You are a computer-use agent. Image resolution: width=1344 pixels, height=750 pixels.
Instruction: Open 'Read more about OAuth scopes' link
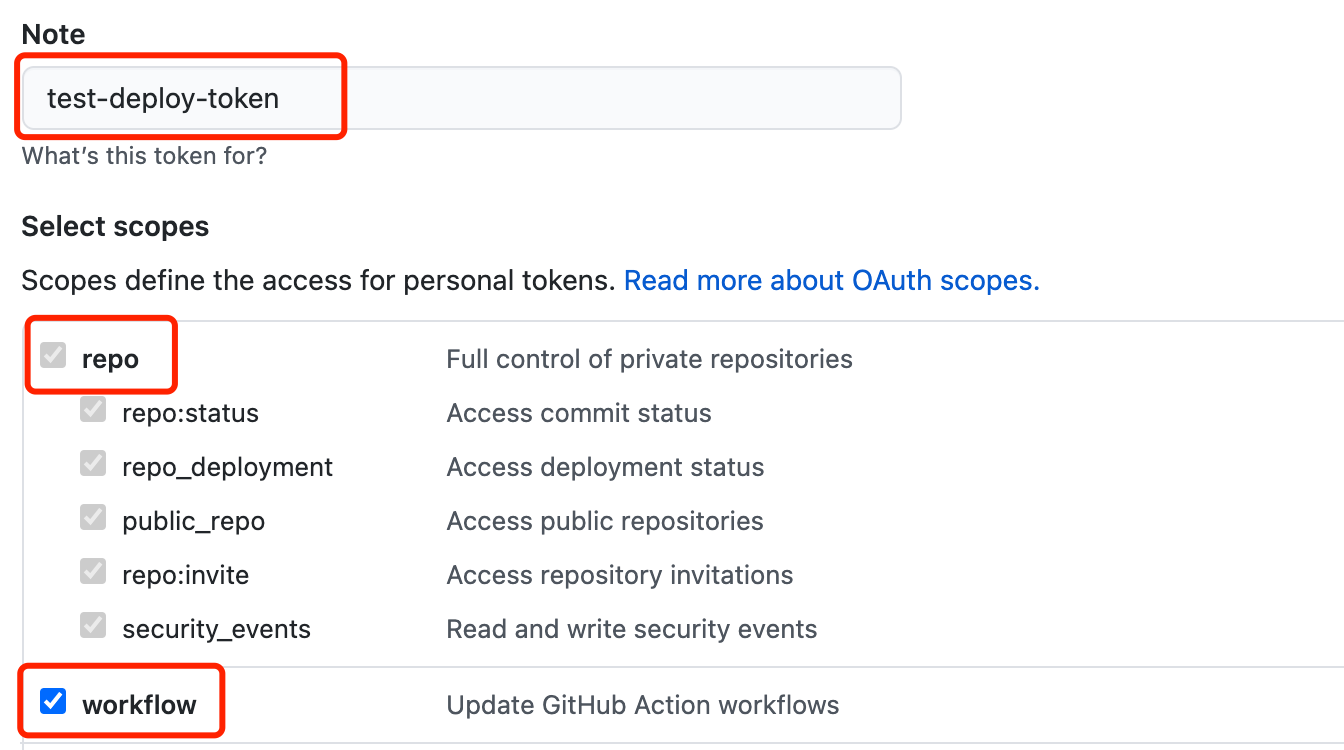pyautogui.click(x=831, y=281)
